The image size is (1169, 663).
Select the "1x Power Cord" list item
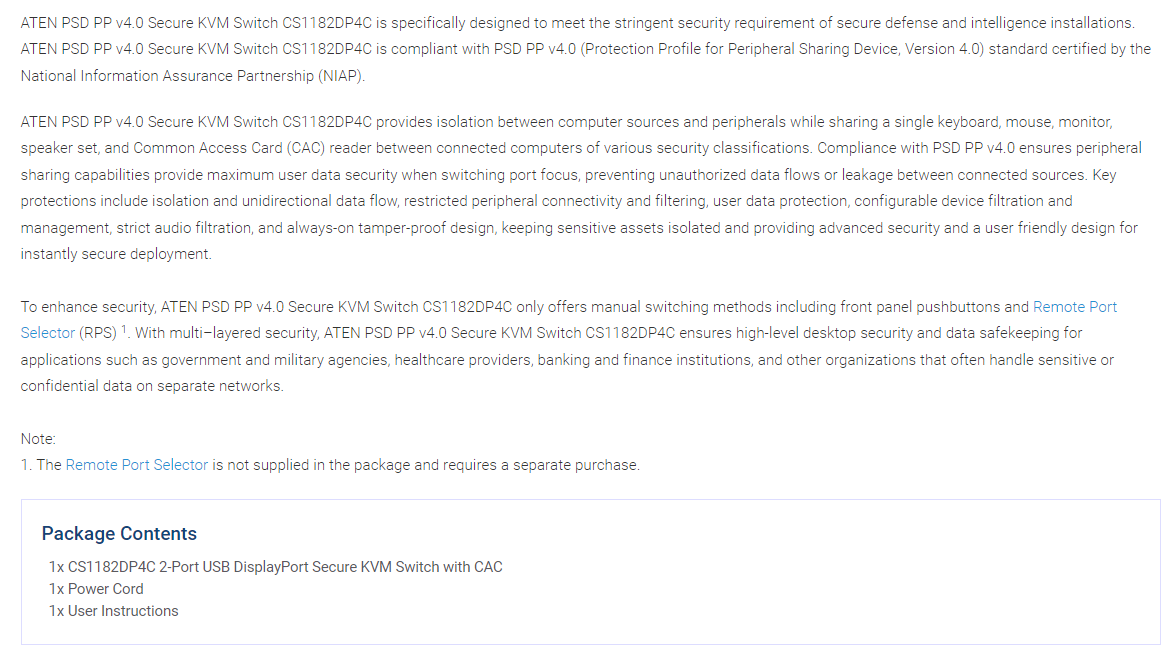[x=96, y=589]
